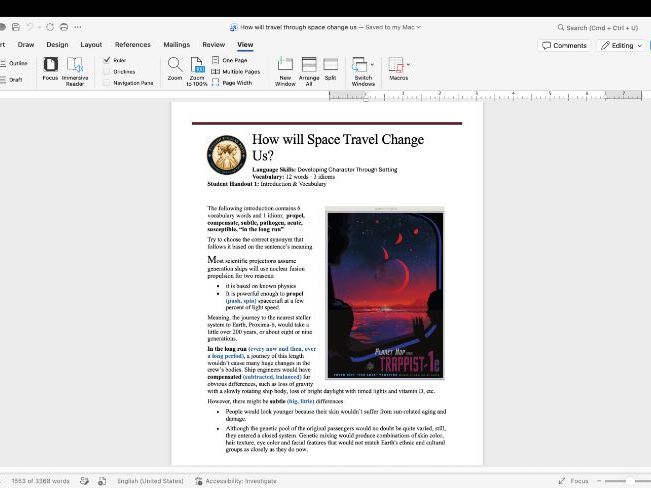Open the Comments pane
651x488 pixels.
coord(564,45)
